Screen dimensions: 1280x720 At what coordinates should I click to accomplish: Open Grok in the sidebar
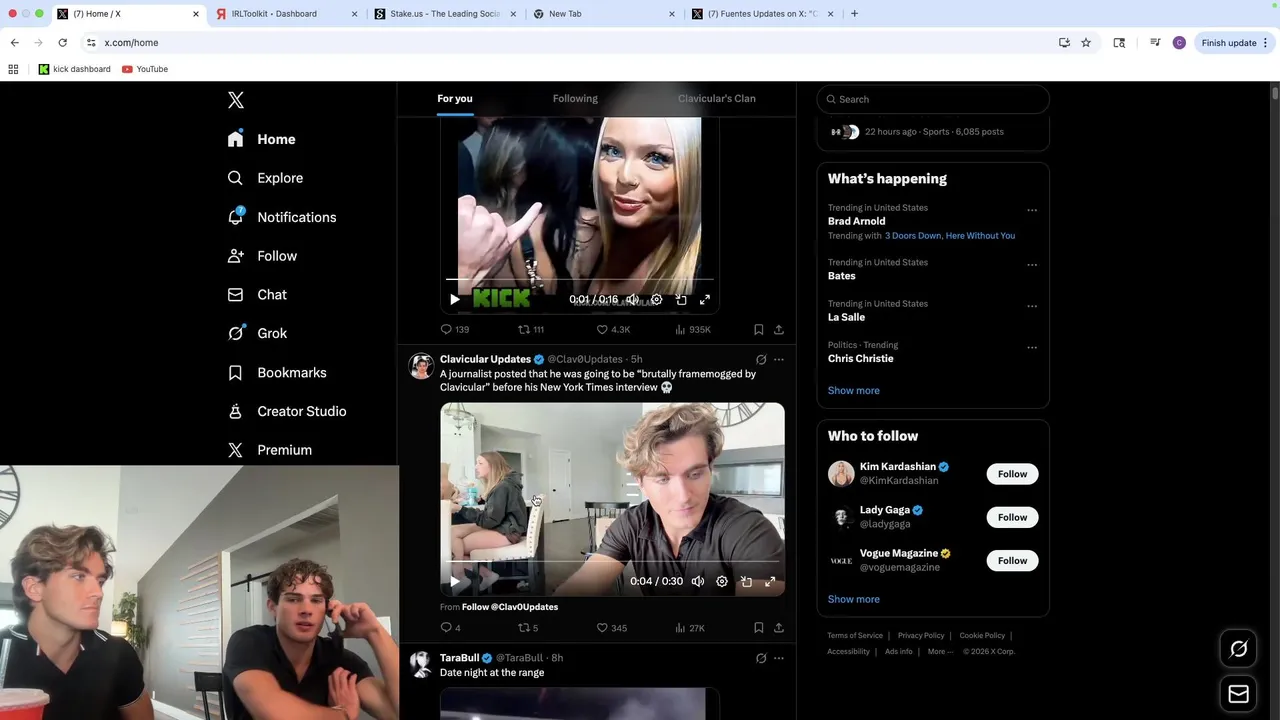click(x=257, y=333)
